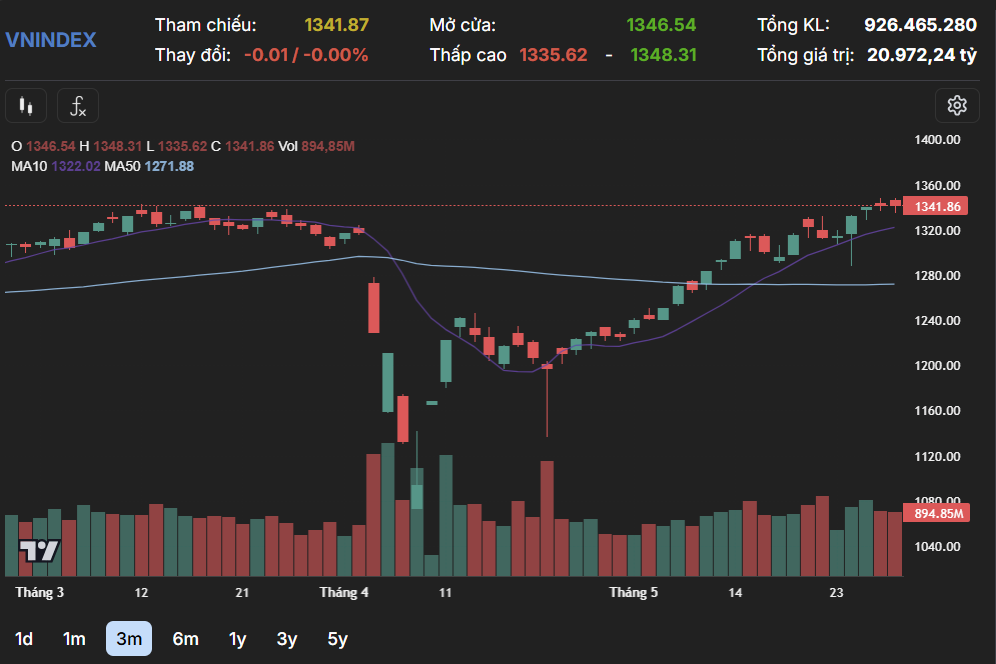Open the candlestick chart type selector

(x=26, y=105)
